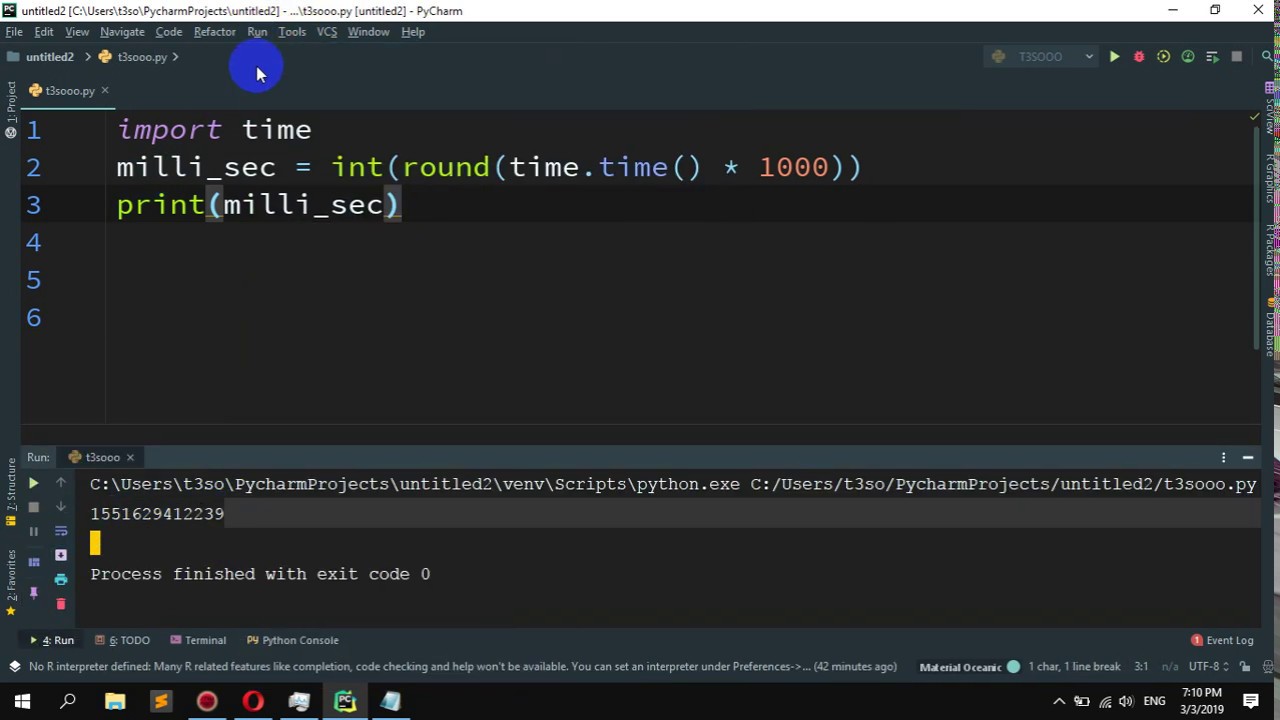Toggle read-only lock in status bar
The height and width of the screenshot is (720, 1280).
pyautogui.click(x=1245, y=667)
